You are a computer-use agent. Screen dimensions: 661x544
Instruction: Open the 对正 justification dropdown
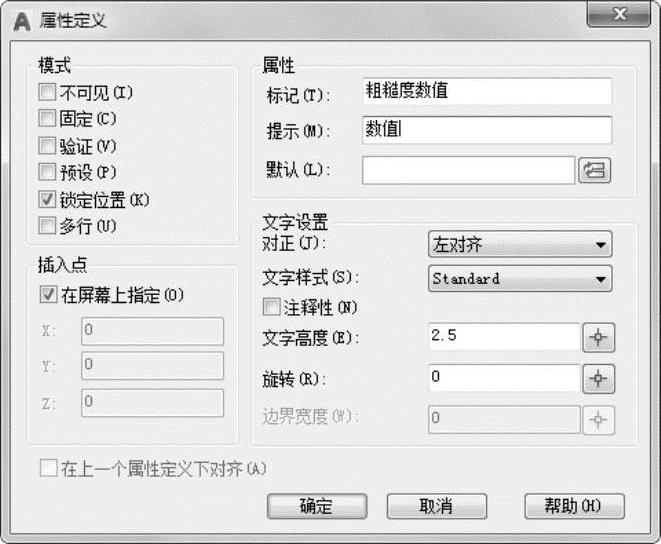pyautogui.click(x=520, y=244)
